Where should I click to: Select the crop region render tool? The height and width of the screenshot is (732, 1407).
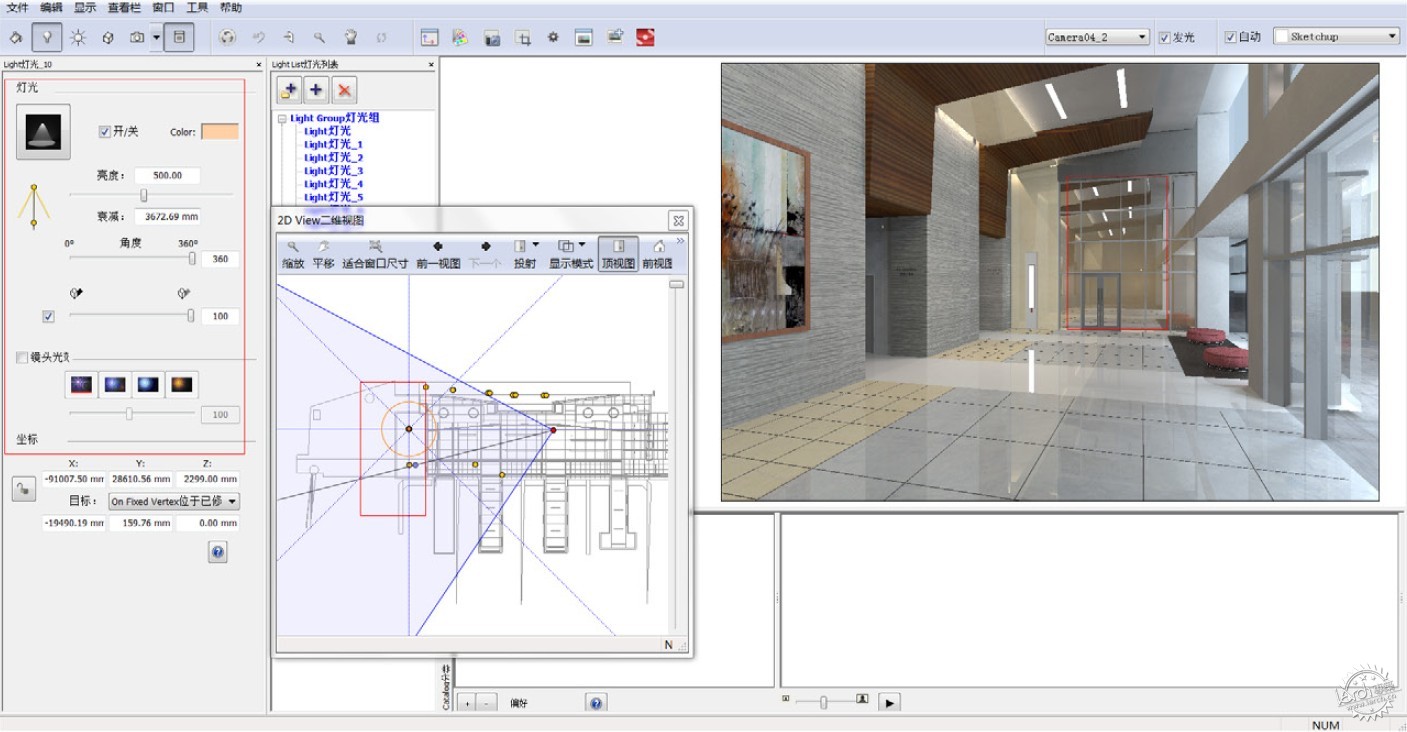pos(523,38)
